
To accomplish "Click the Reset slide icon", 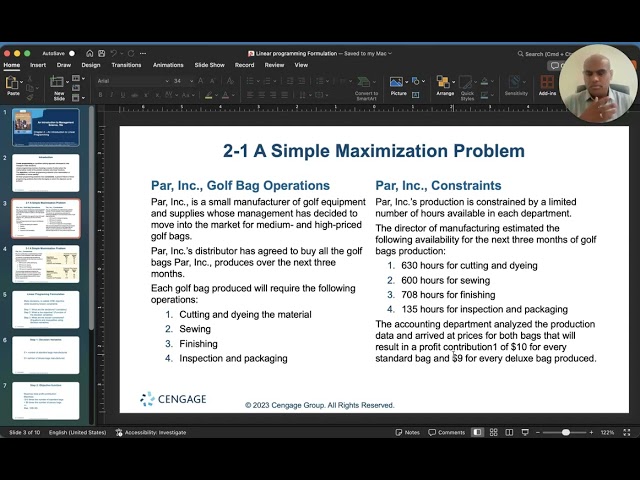I will (x=76, y=88).
